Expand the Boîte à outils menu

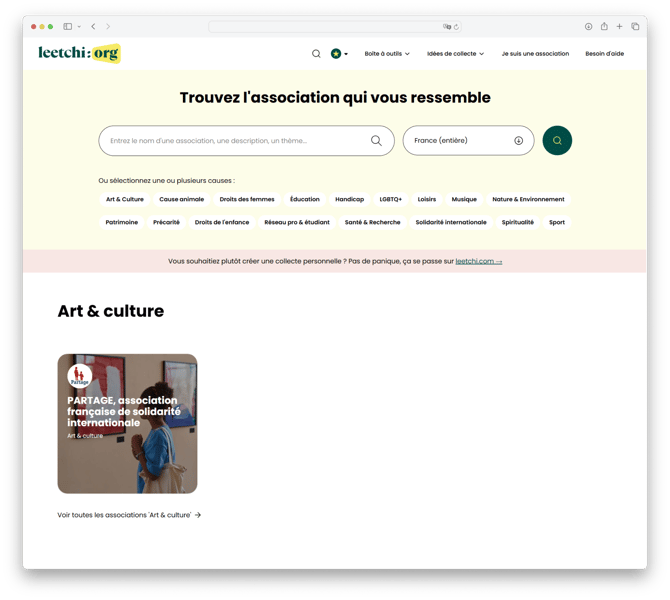tap(387, 54)
